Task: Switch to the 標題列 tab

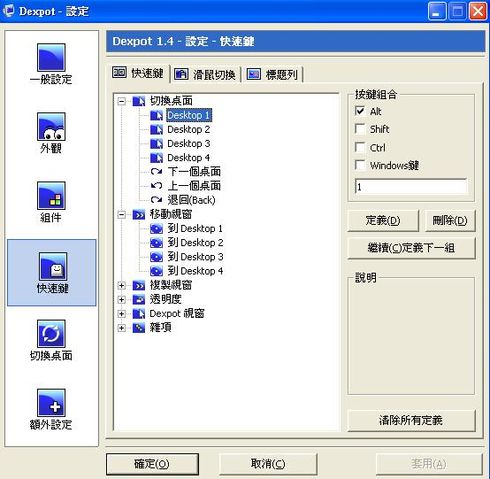Action: pyautogui.click(x=274, y=74)
